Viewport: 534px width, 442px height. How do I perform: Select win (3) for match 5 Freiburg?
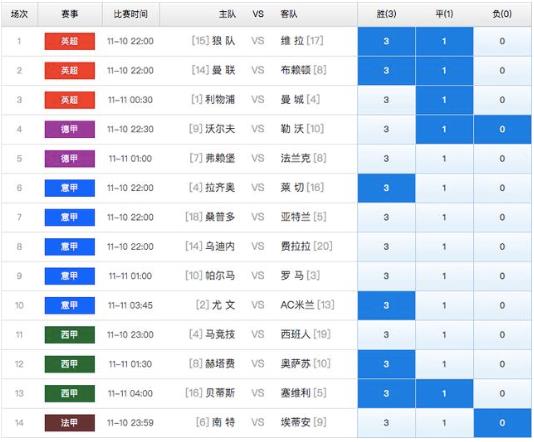(386, 159)
